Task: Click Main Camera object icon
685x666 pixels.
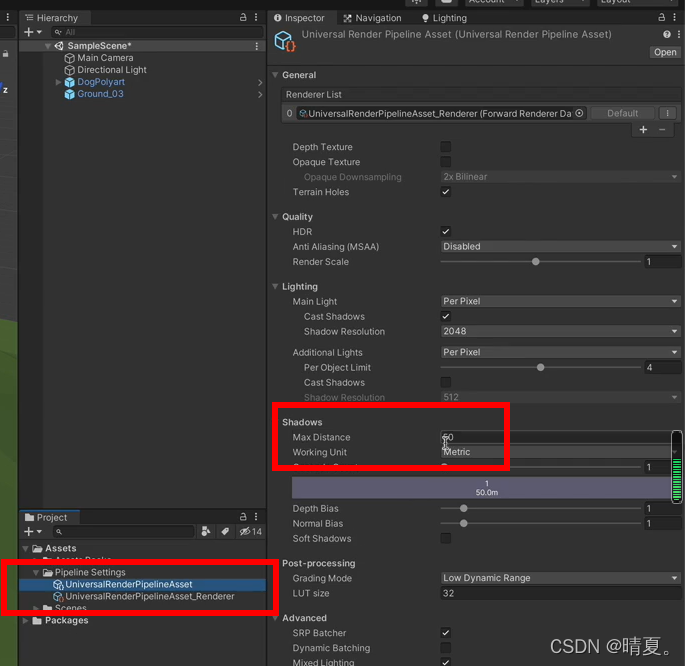Action: click(69, 58)
